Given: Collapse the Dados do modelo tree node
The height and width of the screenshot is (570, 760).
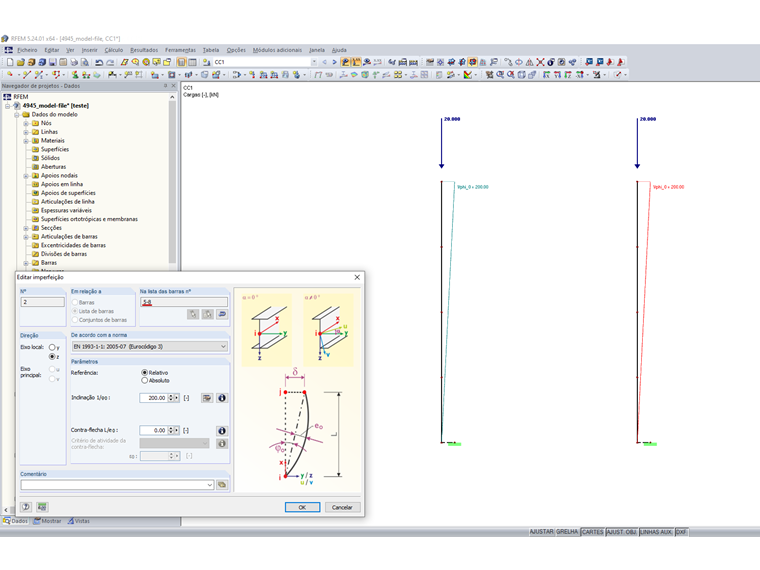Looking at the screenshot, I should (x=17, y=115).
